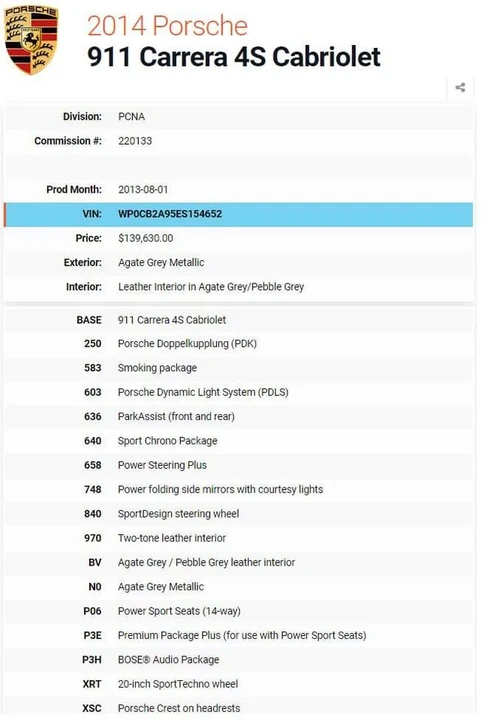Select the XSC Porsche Crest on headrests row

tap(239, 708)
